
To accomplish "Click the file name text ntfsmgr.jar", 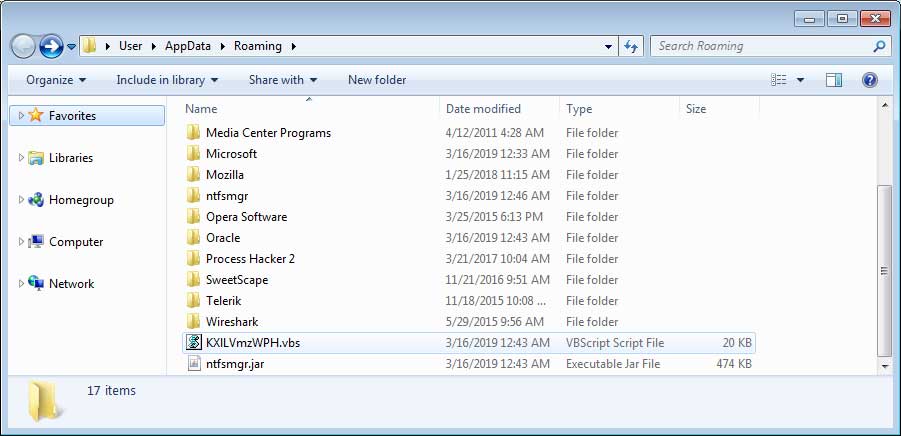I will click(235, 364).
